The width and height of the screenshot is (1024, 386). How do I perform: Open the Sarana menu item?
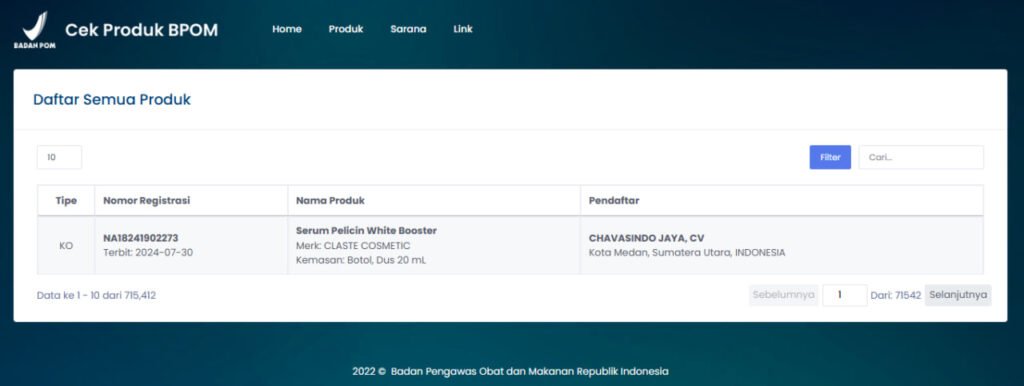pyautogui.click(x=408, y=29)
